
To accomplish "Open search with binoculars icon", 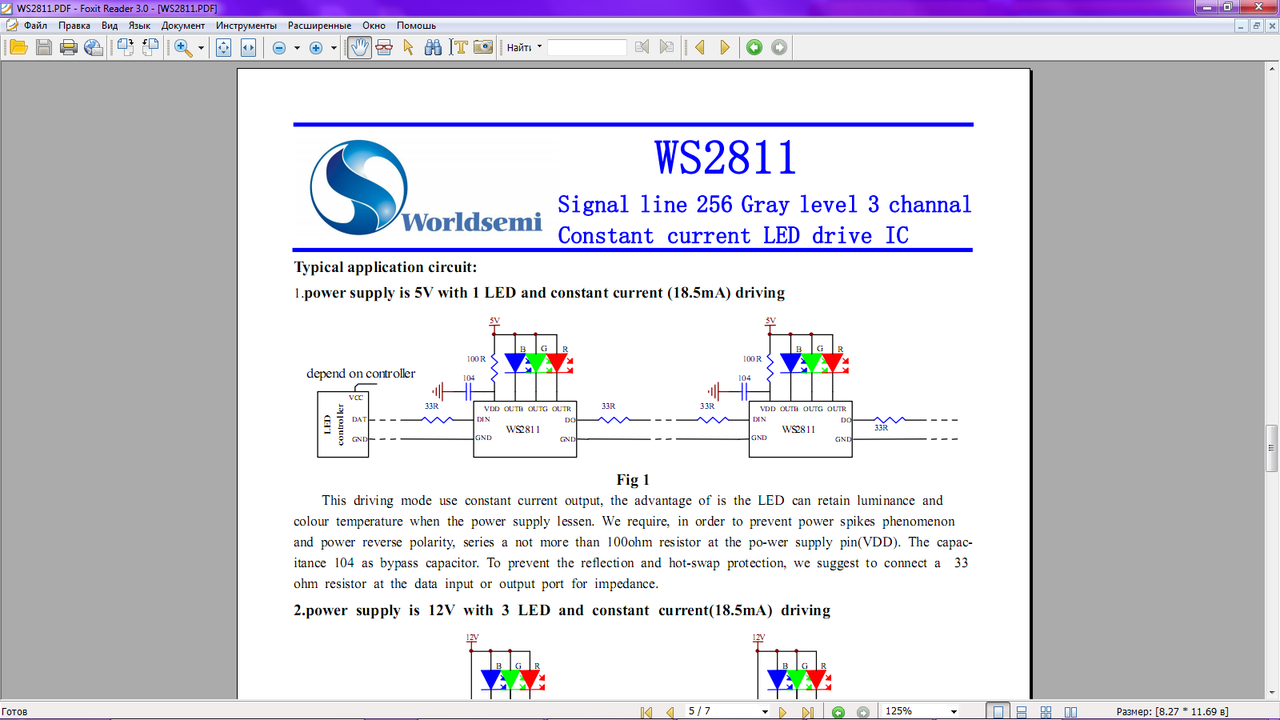I will pos(433,47).
